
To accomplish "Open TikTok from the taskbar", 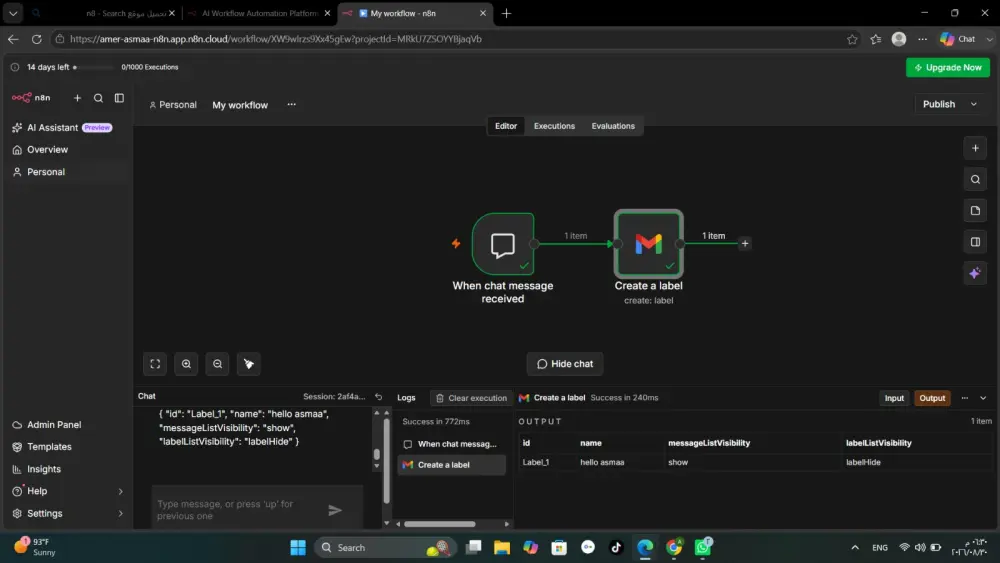I will pyautogui.click(x=616, y=548).
